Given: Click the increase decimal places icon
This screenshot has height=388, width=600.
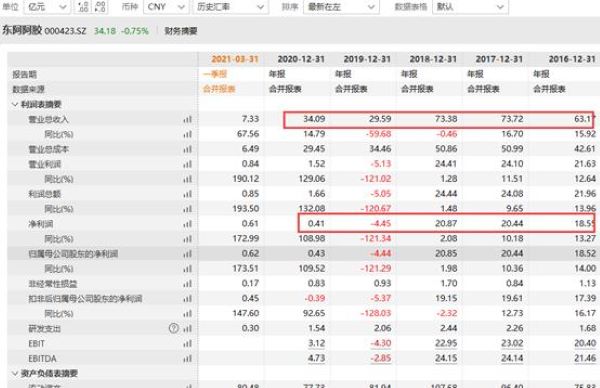Looking at the screenshot, I should pos(83,7).
